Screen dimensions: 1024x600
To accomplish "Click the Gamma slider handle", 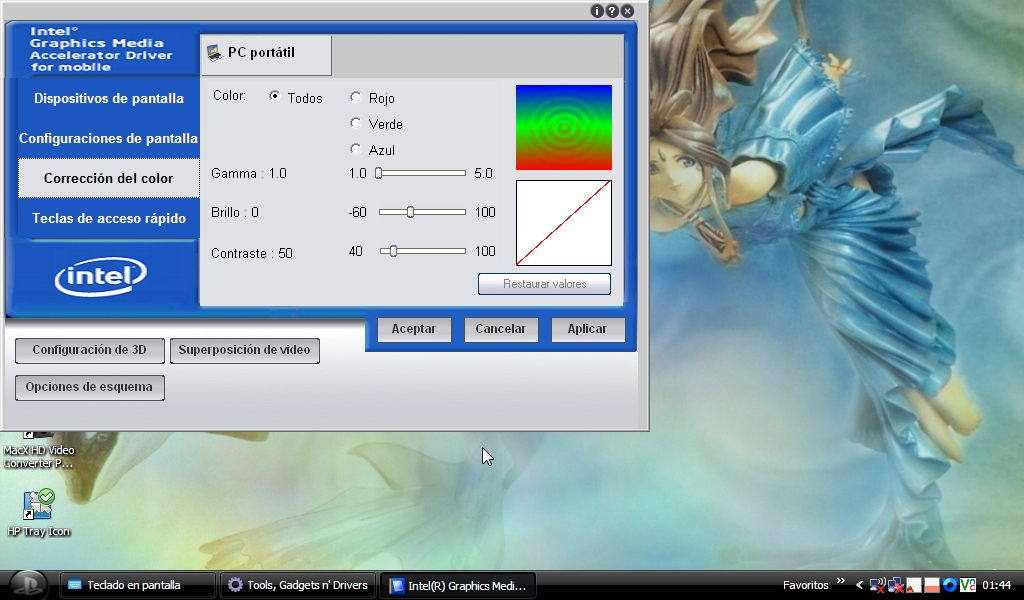I will pos(378,173).
